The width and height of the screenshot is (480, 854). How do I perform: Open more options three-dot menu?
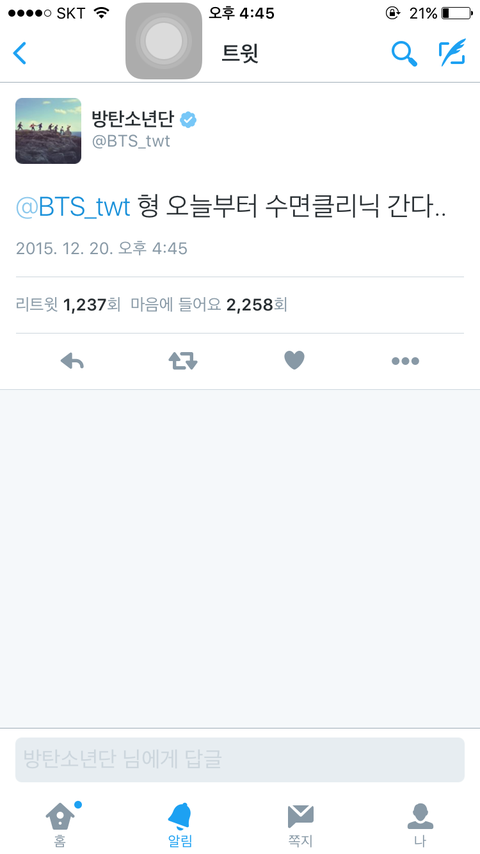[x=405, y=361]
